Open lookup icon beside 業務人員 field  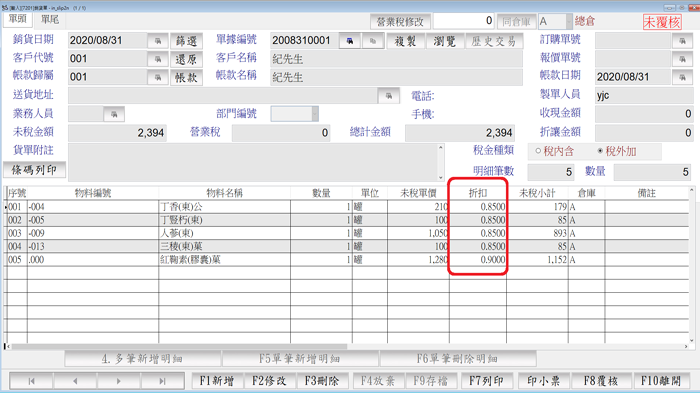click(114, 114)
